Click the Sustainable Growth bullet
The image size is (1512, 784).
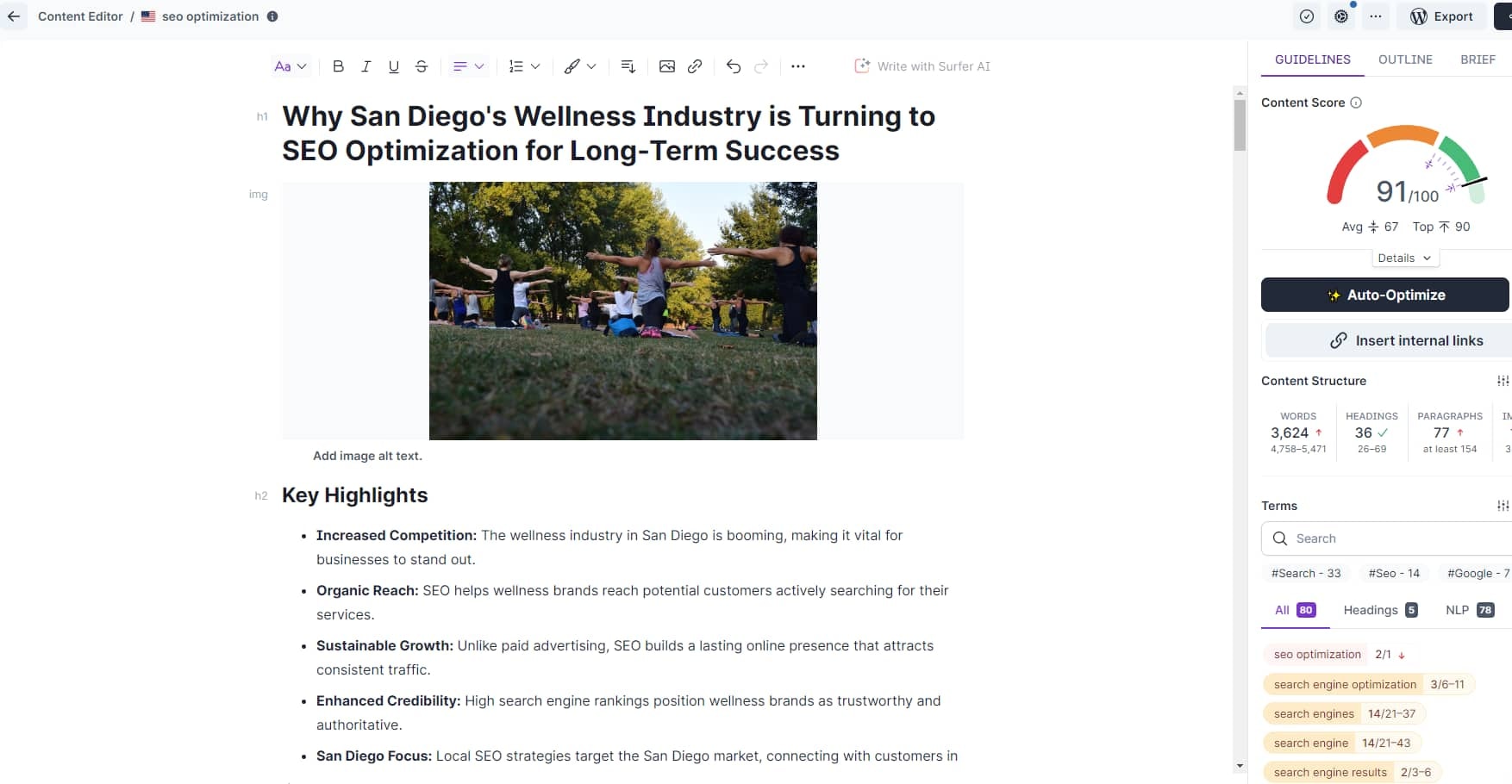click(x=625, y=657)
